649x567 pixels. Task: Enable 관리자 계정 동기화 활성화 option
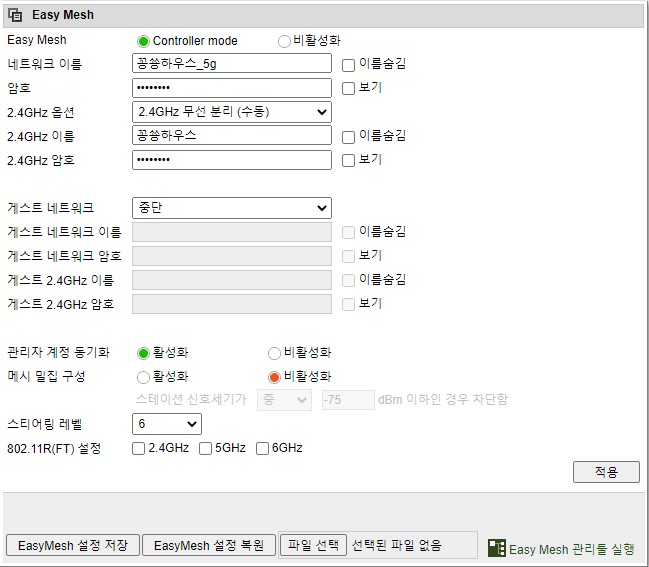143,353
